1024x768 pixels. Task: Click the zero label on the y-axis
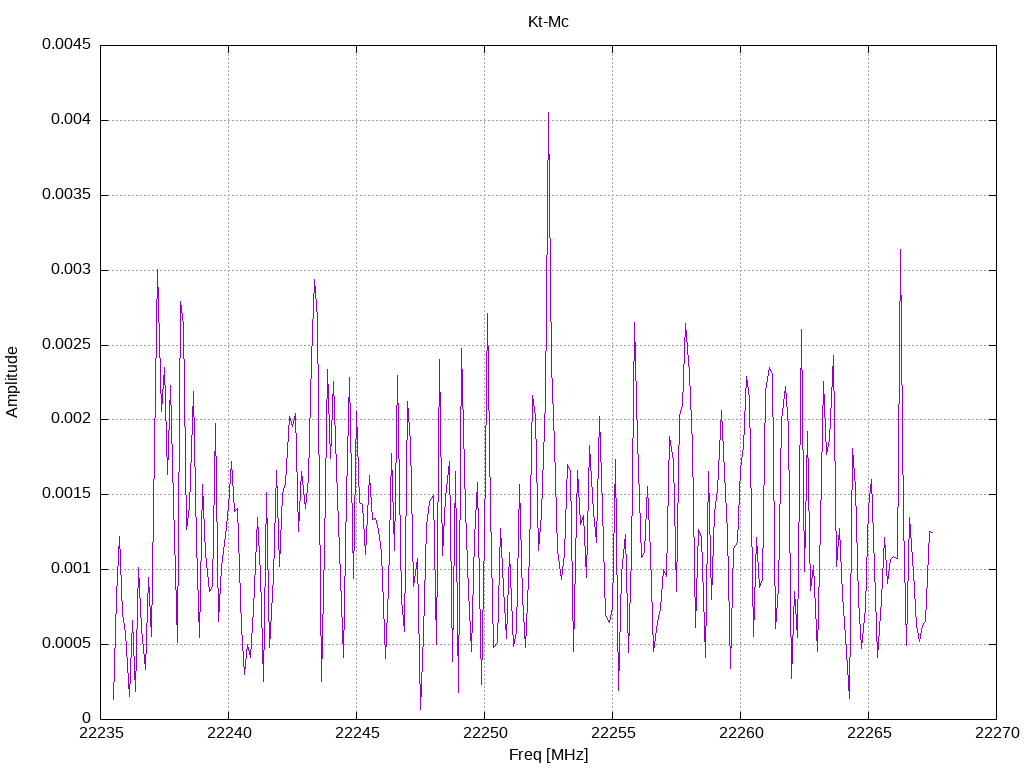tap(86, 718)
